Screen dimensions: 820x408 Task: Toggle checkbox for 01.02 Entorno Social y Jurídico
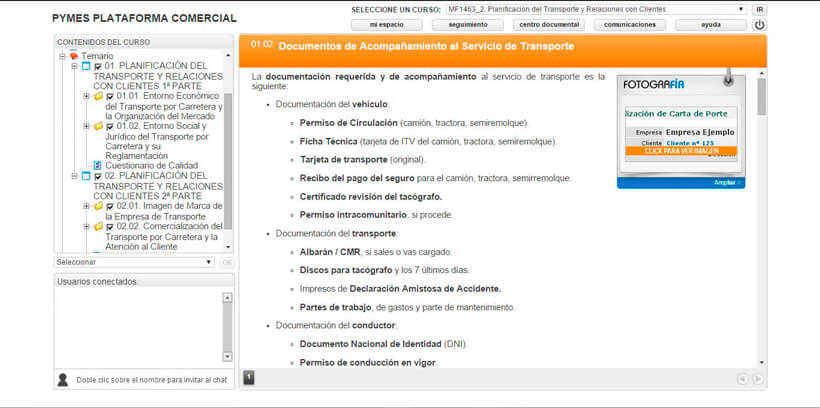tap(110, 127)
